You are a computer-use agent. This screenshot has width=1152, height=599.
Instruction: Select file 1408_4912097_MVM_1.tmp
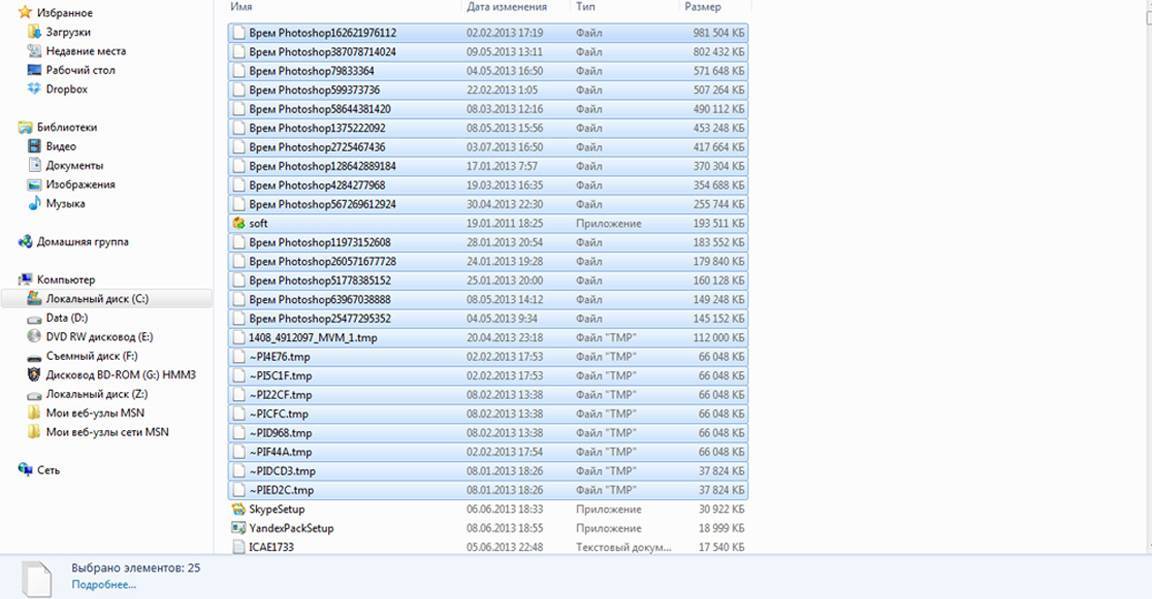point(488,337)
